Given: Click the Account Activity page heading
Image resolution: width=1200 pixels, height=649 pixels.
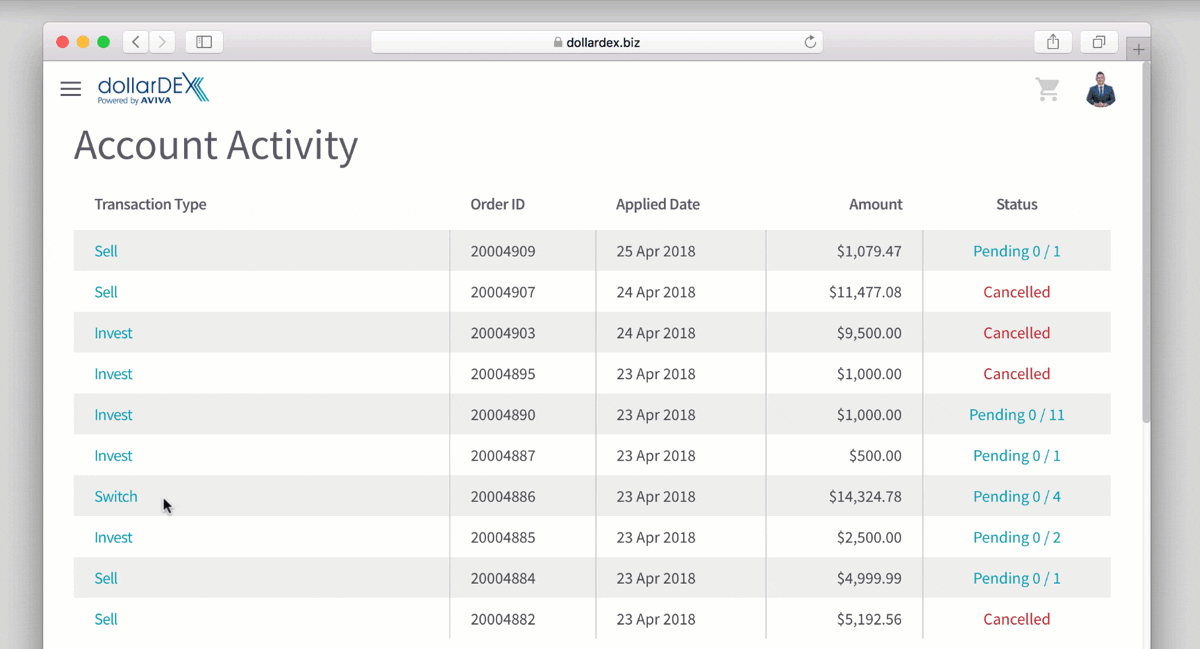Looking at the screenshot, I should tap(216, 146).
